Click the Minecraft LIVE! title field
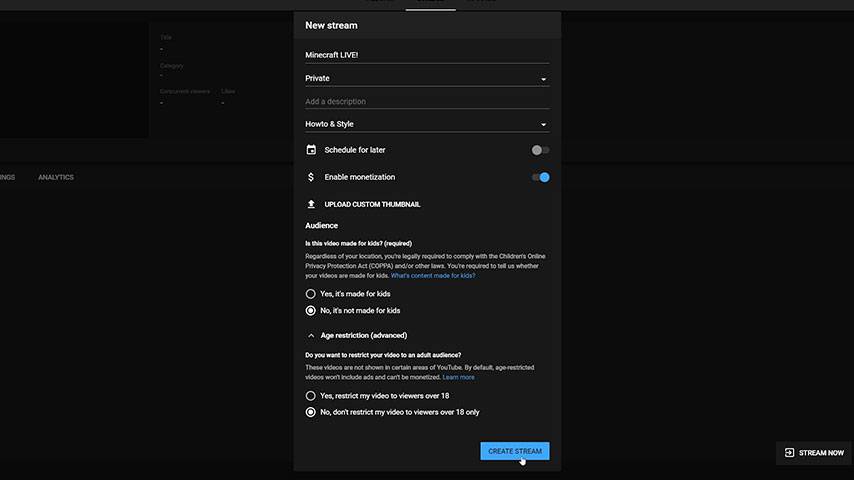Screen dimensions: 854x480 point(427,56)
